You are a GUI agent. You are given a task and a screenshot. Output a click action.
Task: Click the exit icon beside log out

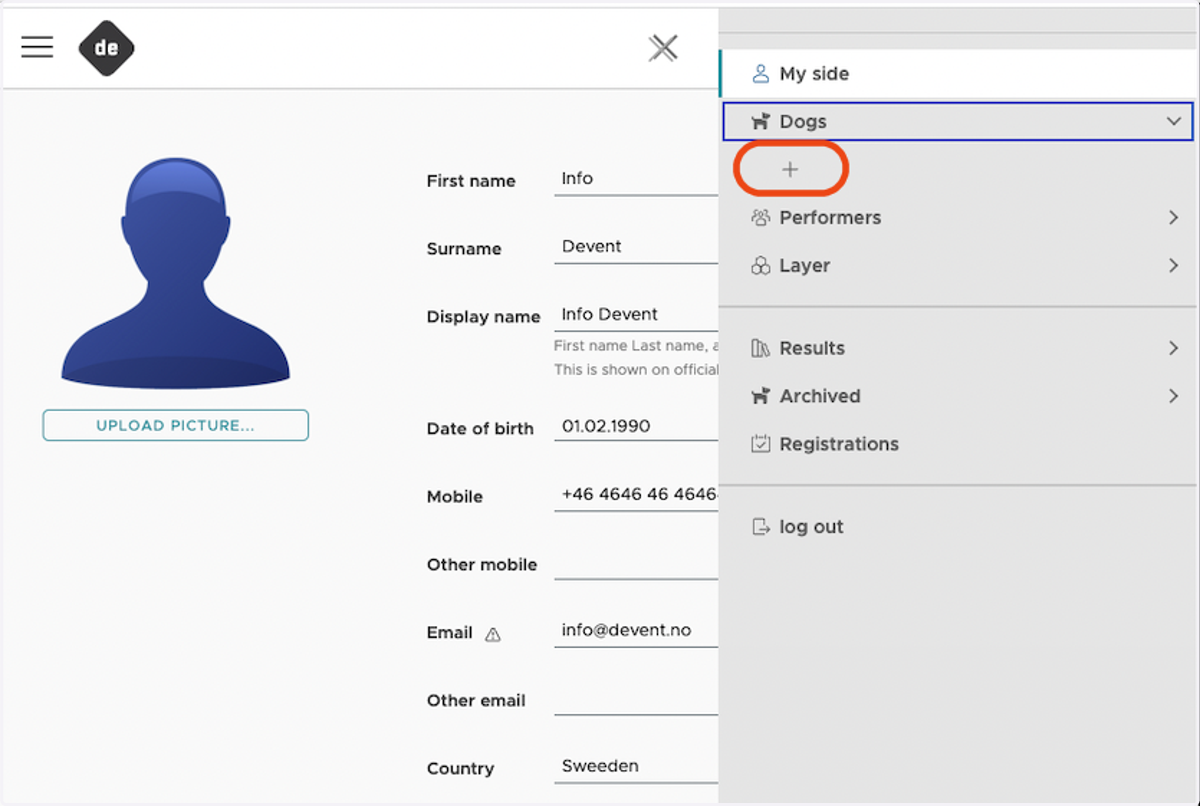[x=761, y=527]
